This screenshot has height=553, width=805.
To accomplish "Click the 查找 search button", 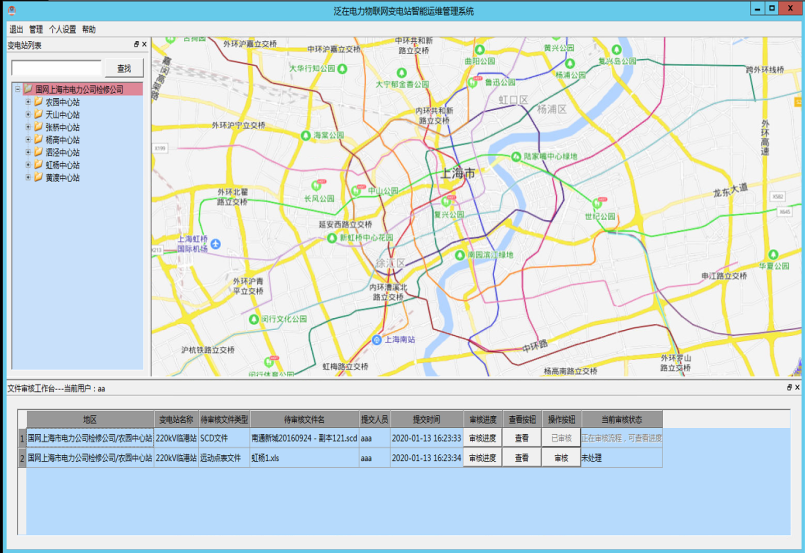I will point(124,68).
